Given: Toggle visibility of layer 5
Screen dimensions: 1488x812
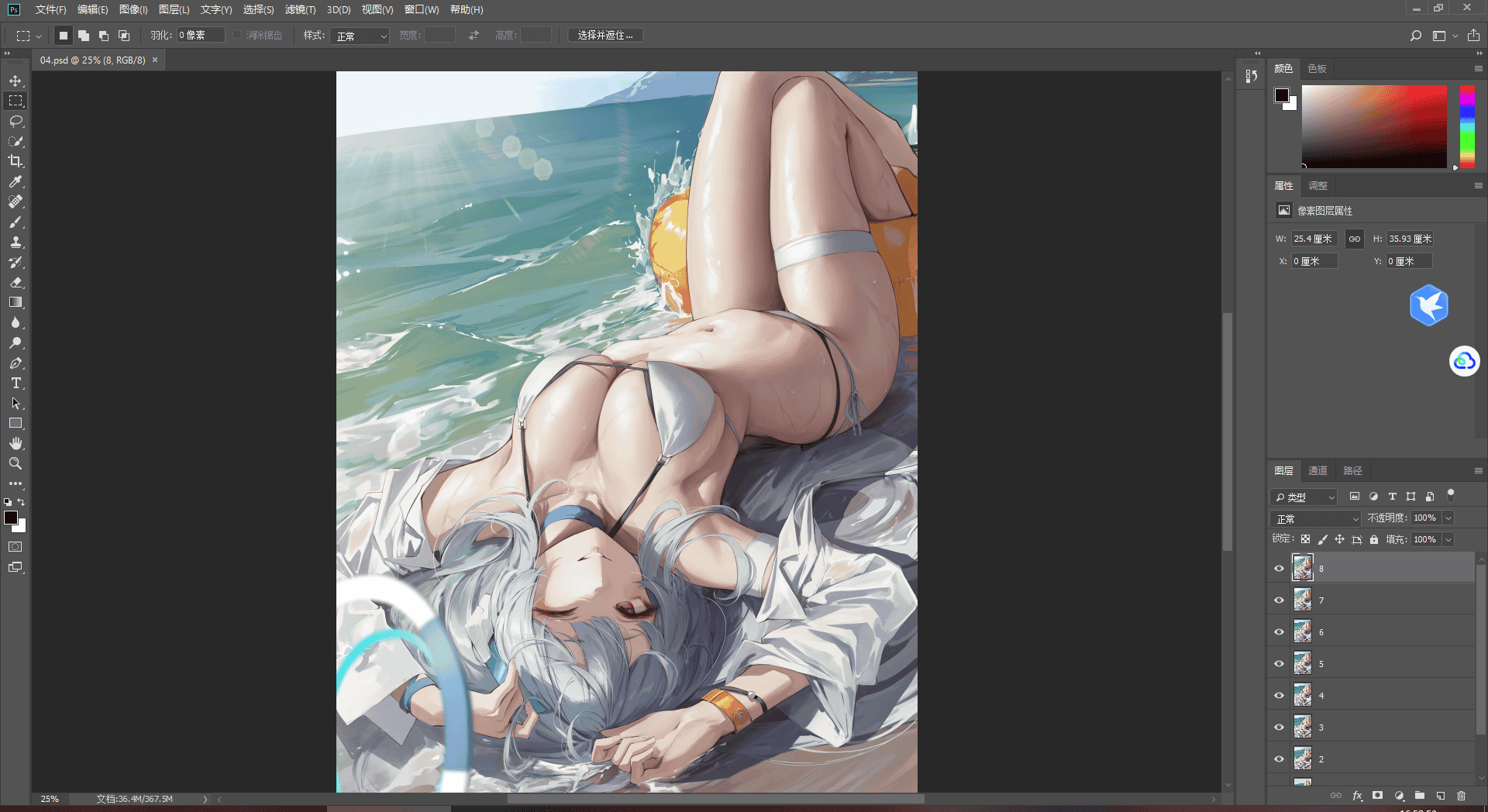Looking at the screenshot, I should (x=1280, y=663).
